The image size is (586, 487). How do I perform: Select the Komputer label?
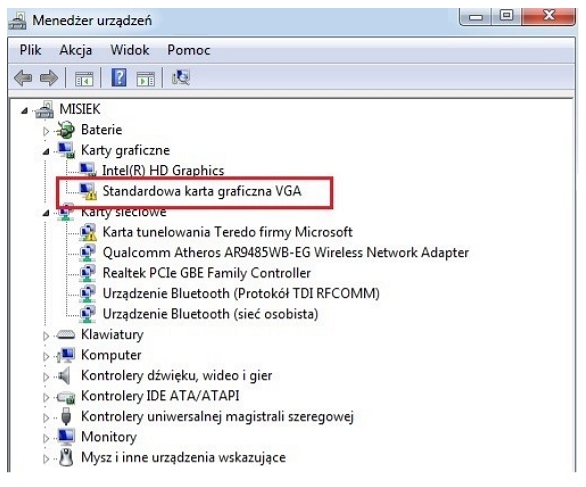click(111, 355)
